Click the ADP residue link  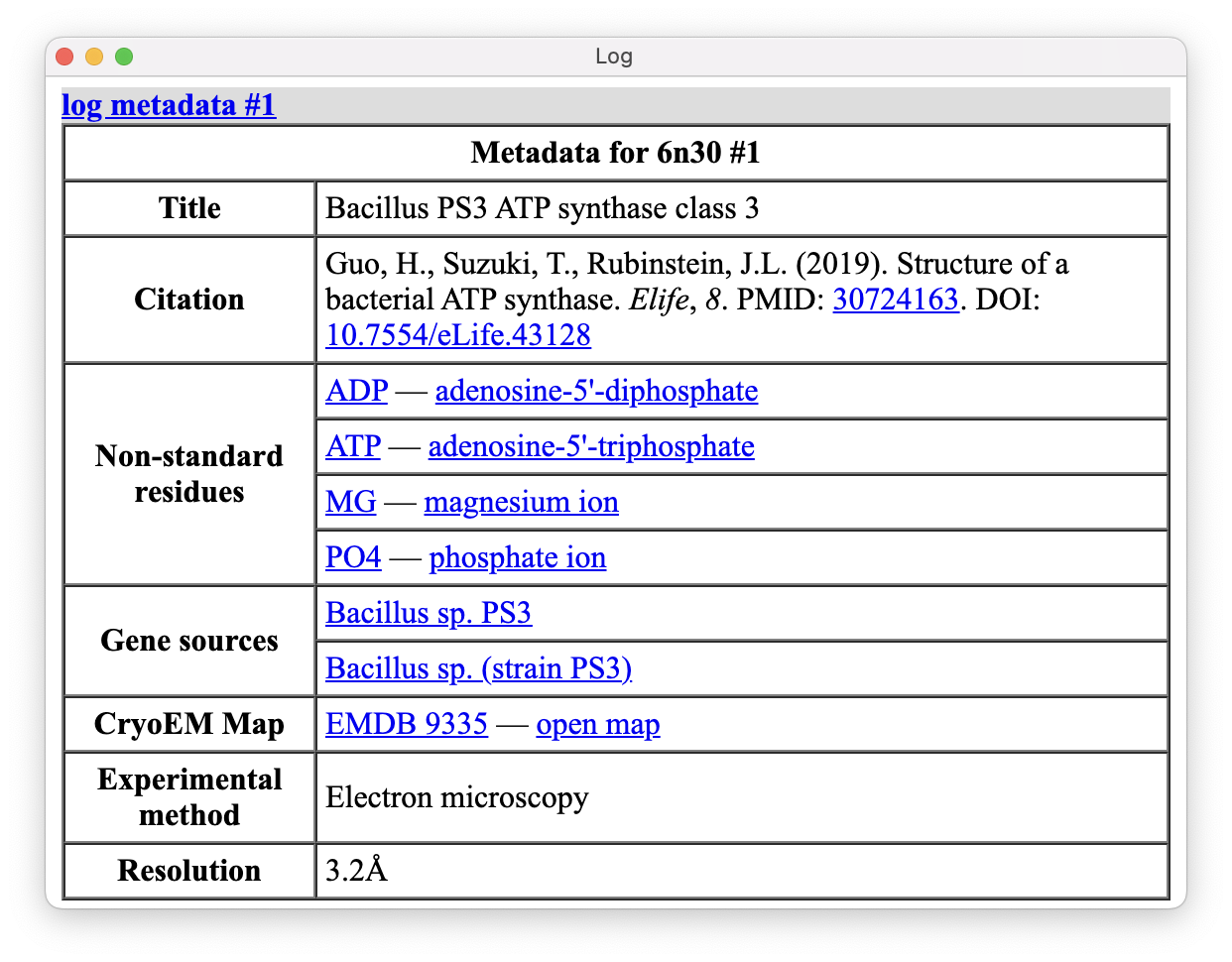[x=356, y=391]
